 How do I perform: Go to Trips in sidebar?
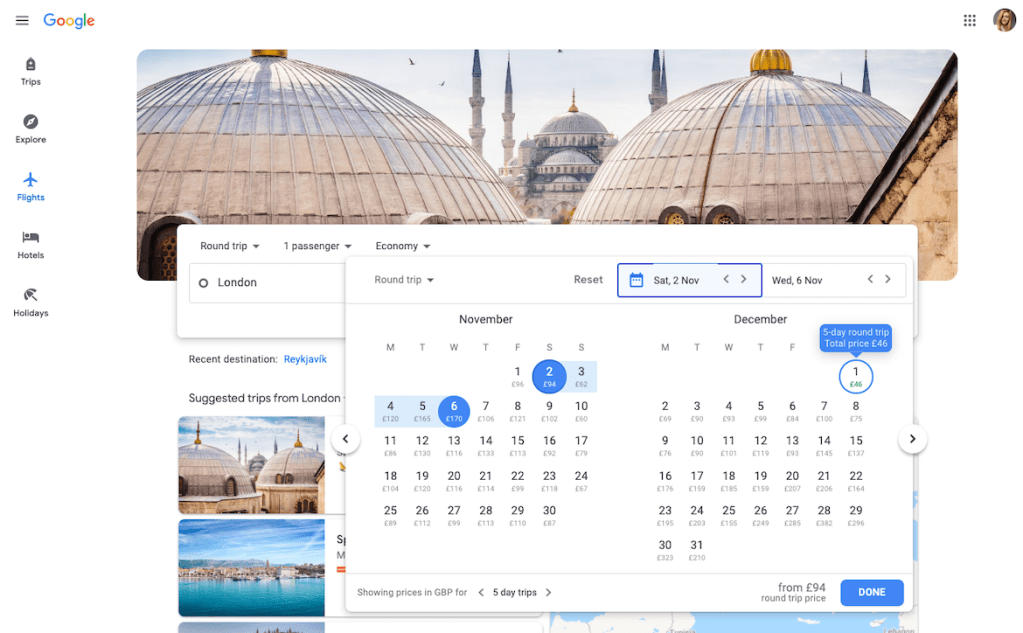click(x=30, y=71)
